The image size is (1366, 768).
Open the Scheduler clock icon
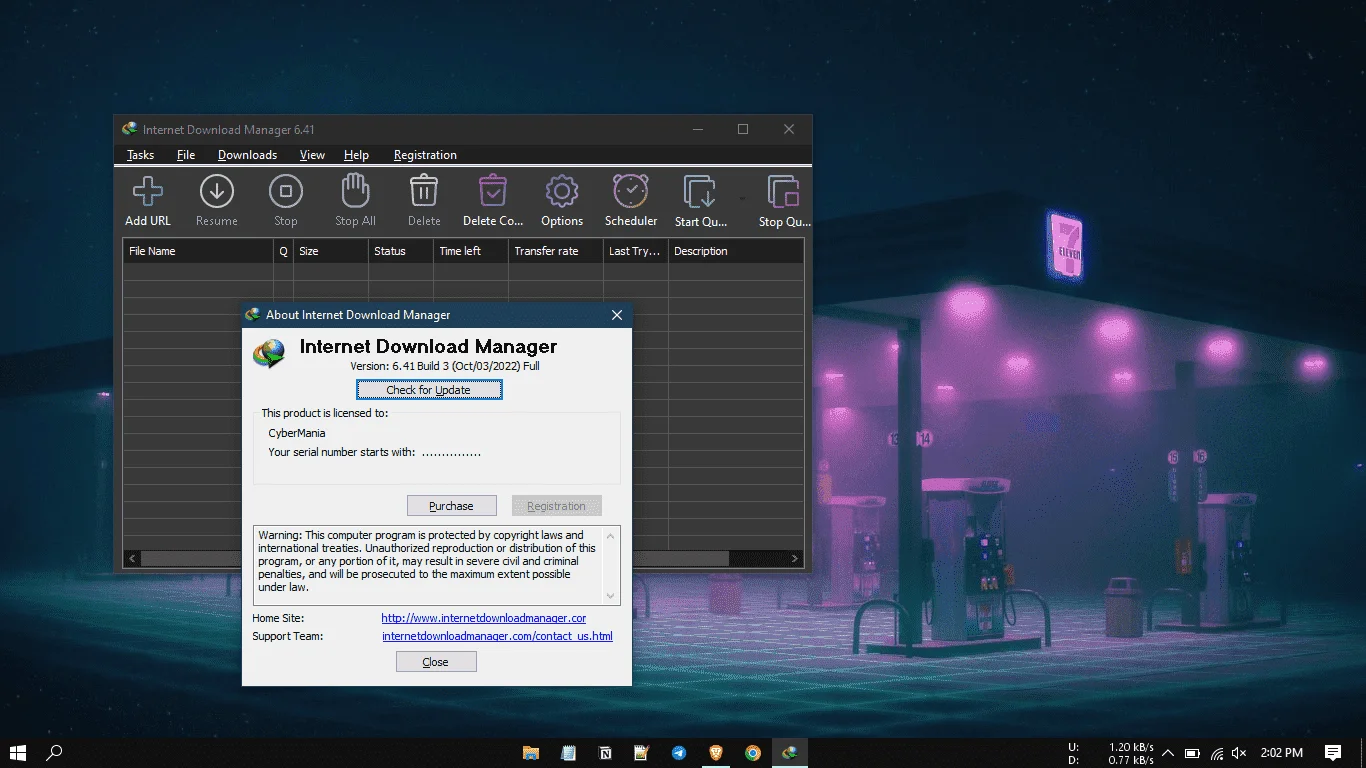point(631,190)
